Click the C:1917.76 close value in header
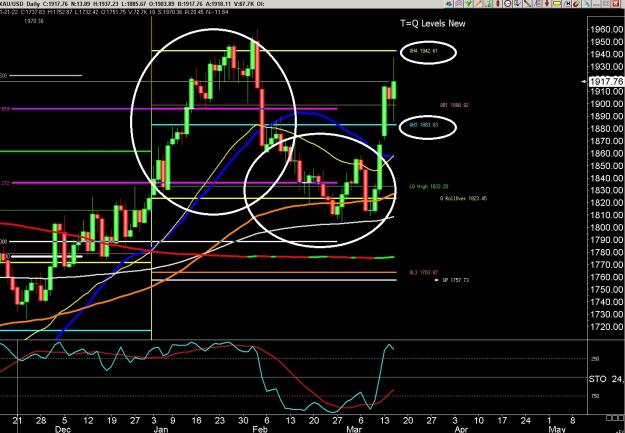The image size is (625, 433). [55, 4]
